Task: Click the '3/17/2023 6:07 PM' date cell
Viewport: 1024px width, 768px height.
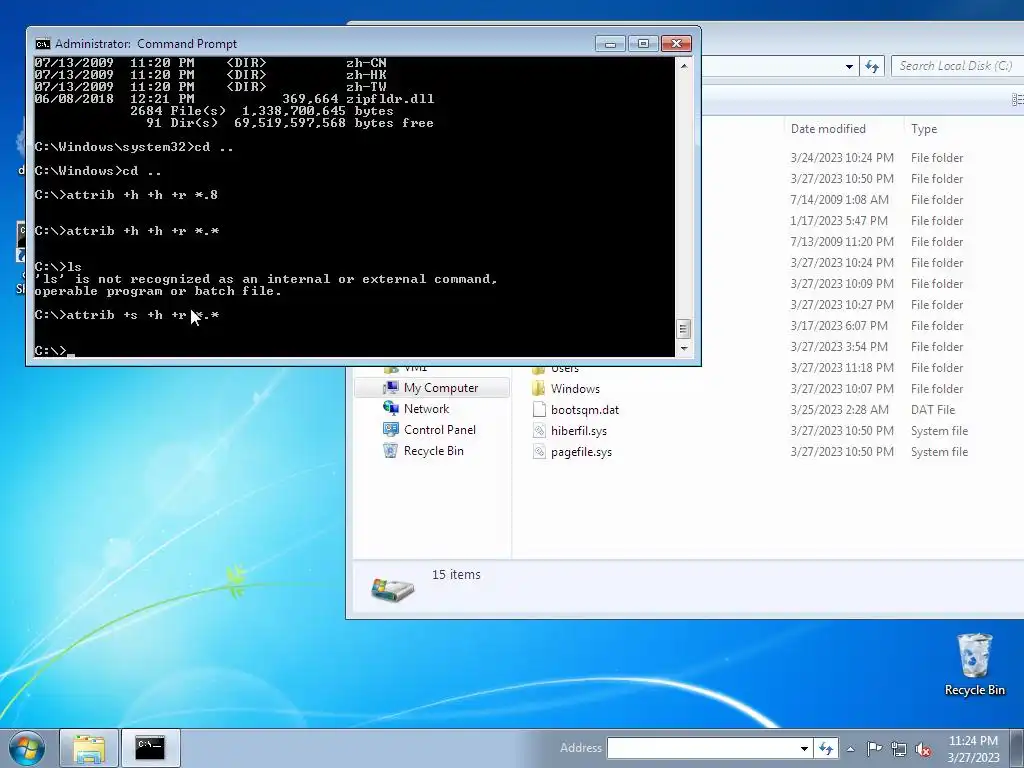Action: (x=839, y=326)
